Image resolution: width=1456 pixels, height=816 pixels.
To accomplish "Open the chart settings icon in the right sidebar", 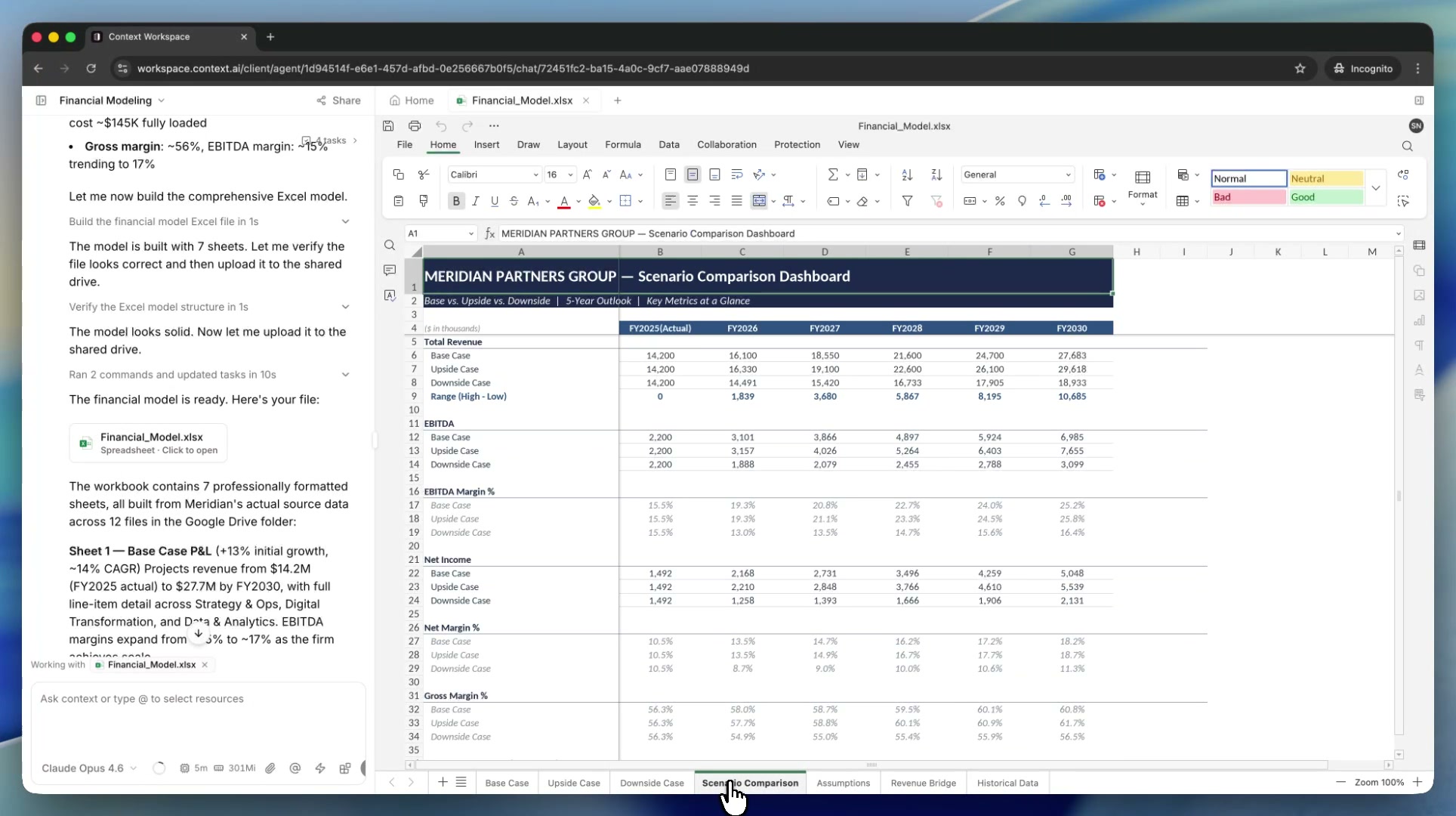I will [1420, 320].
